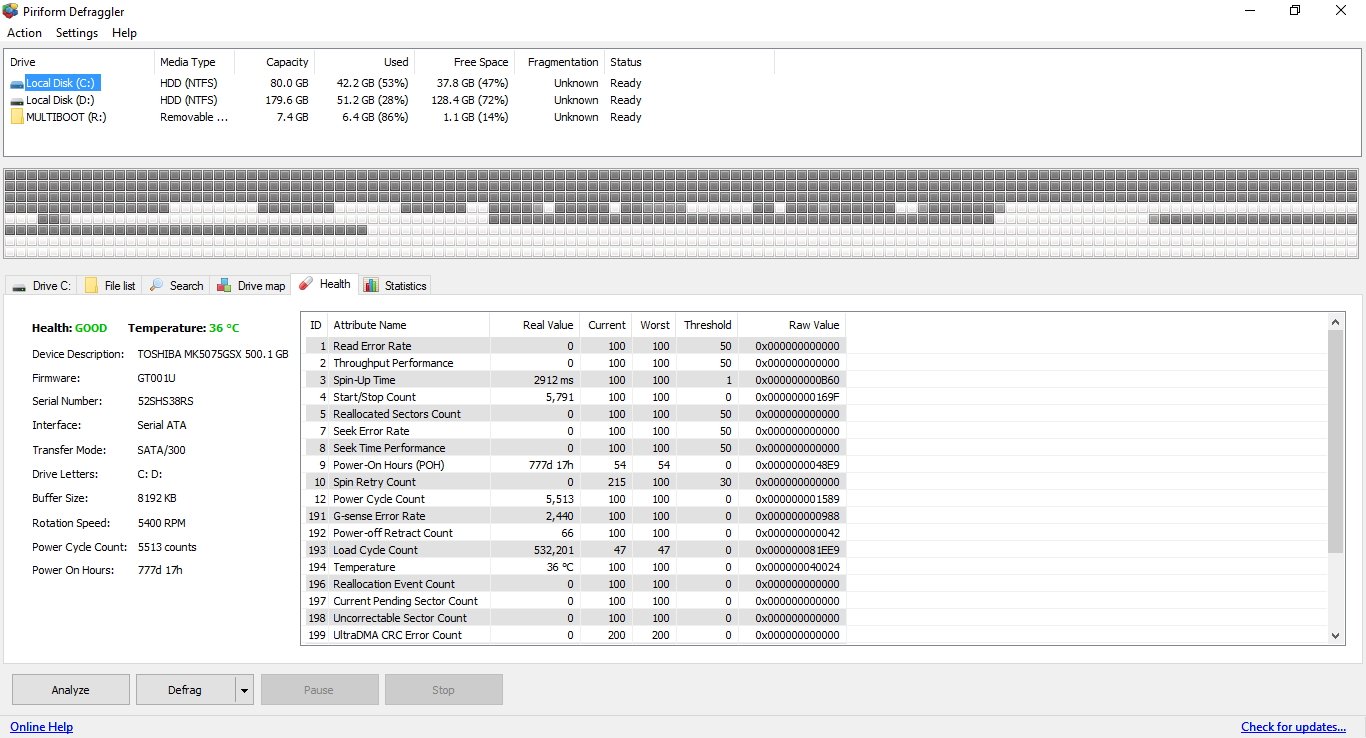
Task: Click the SMART table scroll up arrow
Action: 1335,322
